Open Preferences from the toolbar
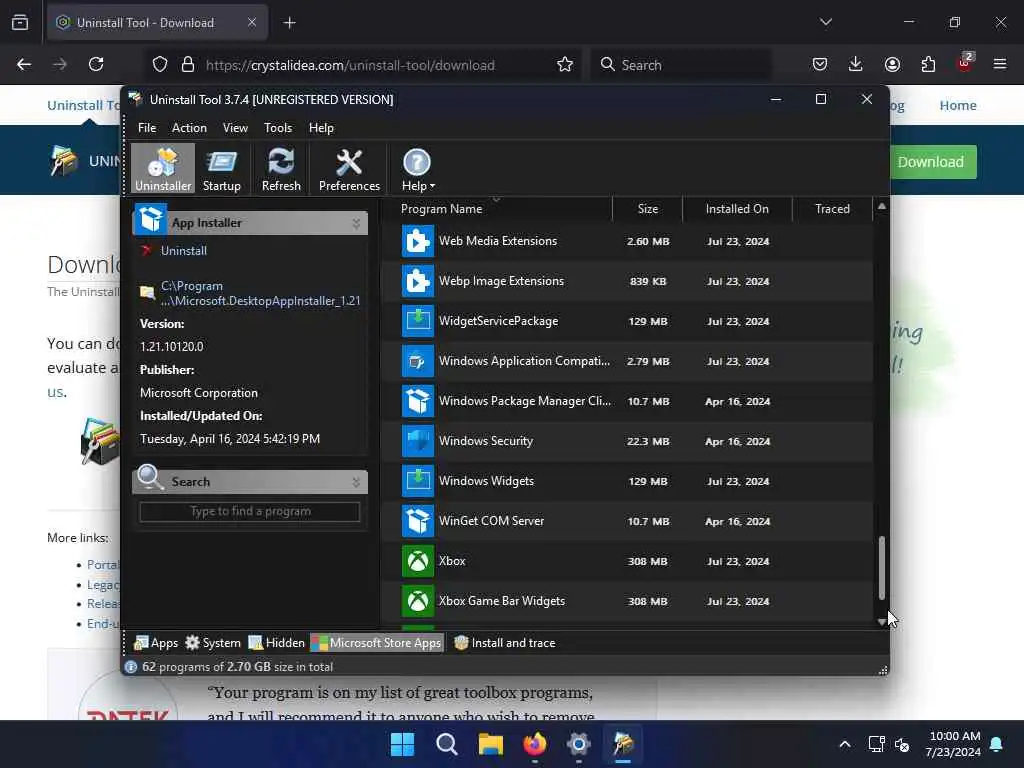 pyautogui.click(x=349, y=169)
